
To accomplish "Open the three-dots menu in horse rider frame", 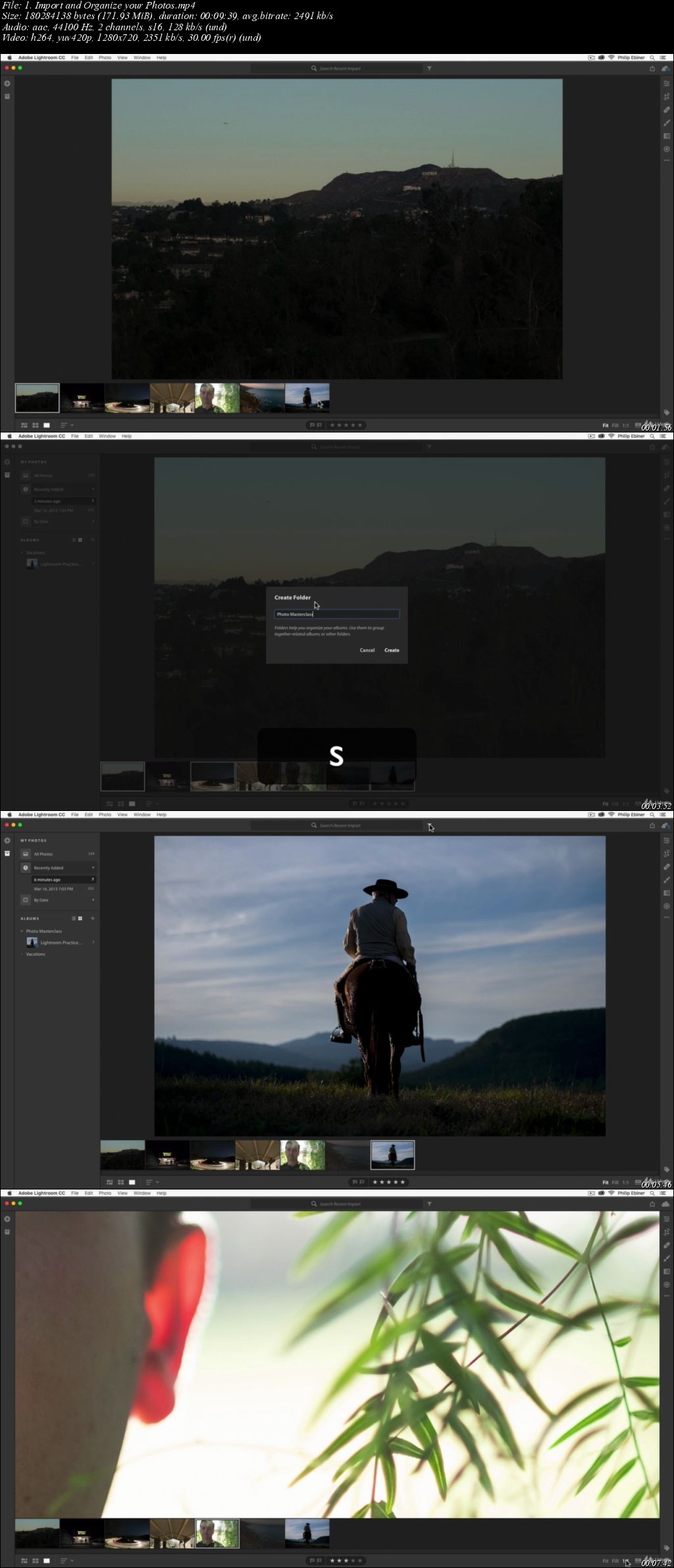I will [x=666, y=917].
